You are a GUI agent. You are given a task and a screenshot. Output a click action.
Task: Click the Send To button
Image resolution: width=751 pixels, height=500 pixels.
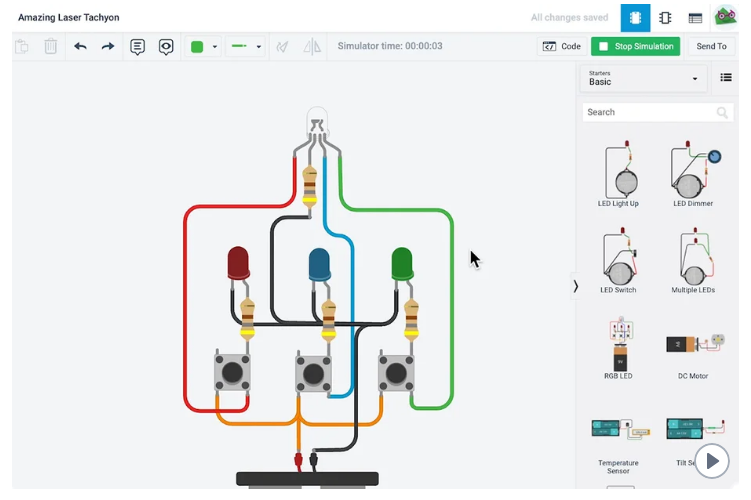pos(711,46)
